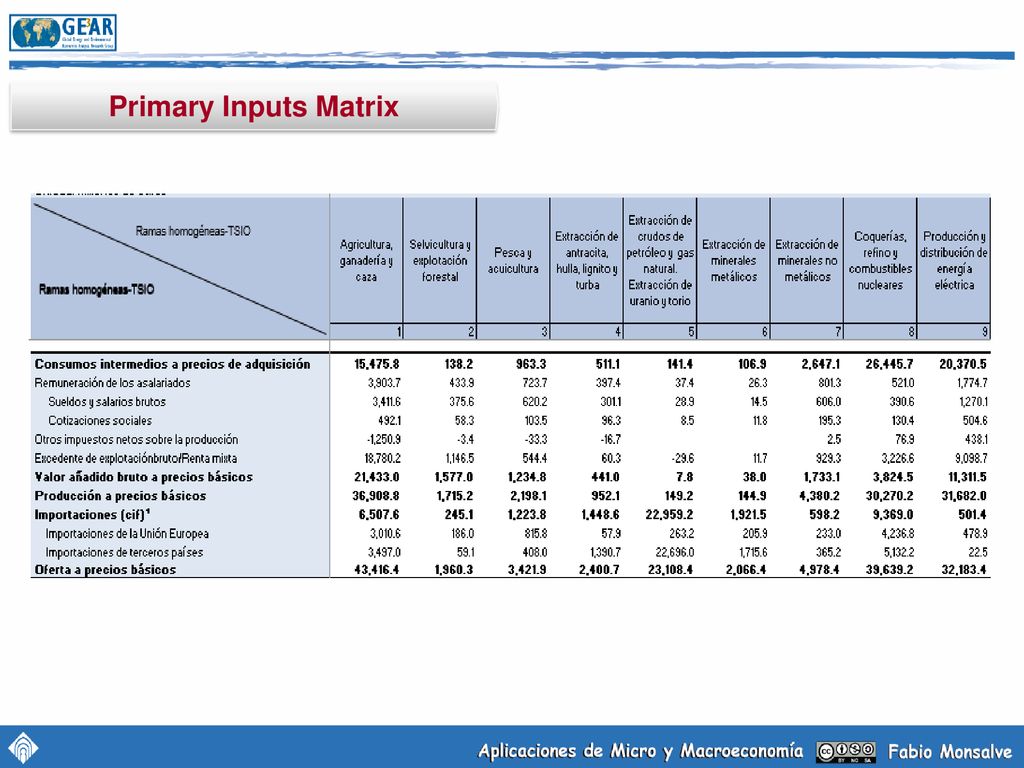Select the 'Extracción de minerales no metálicos' column header

(x=807, y=261)
